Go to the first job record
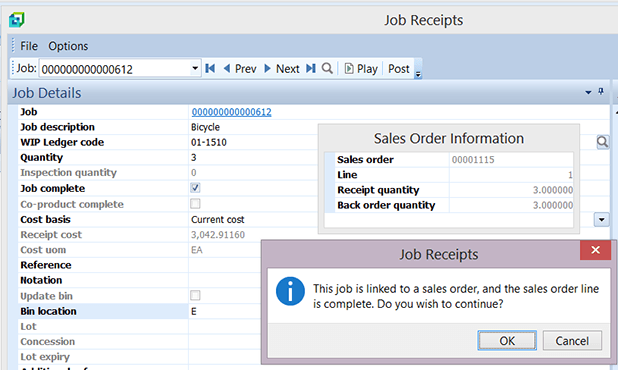 click(210, 69)
